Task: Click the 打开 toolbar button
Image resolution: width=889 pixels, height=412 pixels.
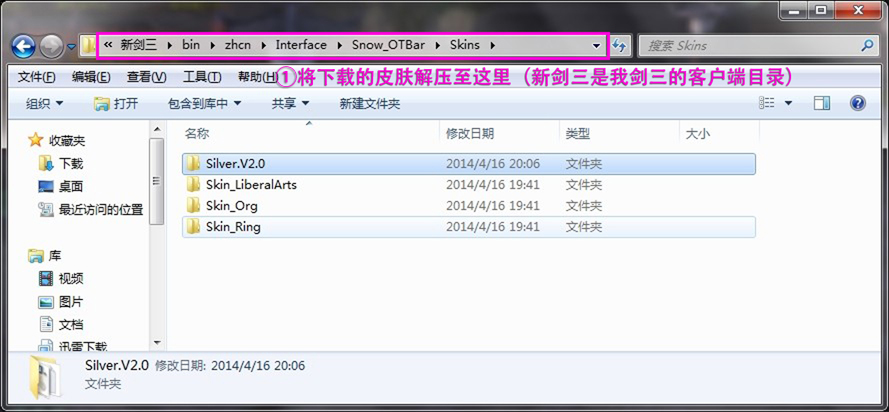Action: point(116,103)
